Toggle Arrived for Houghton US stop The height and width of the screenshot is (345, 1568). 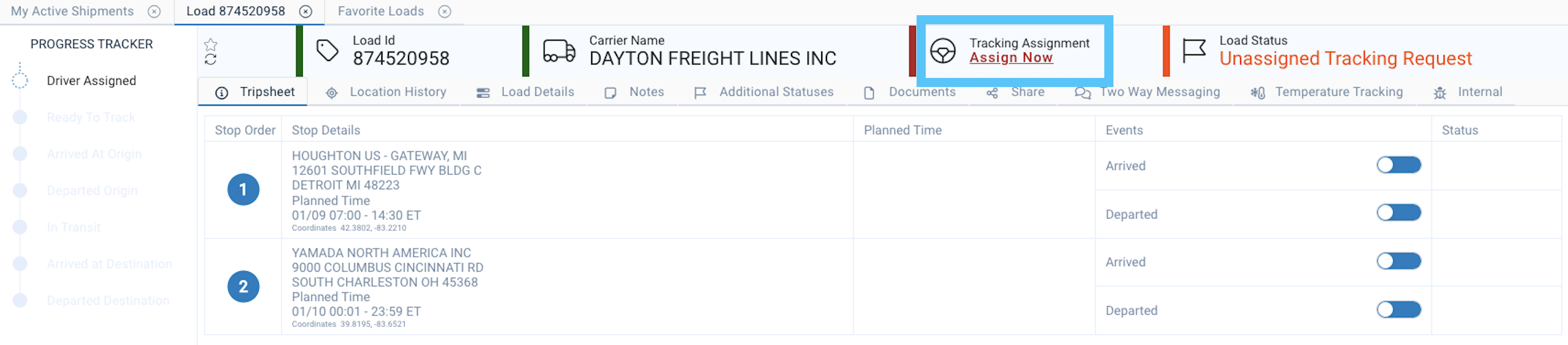coord(1399,165)
